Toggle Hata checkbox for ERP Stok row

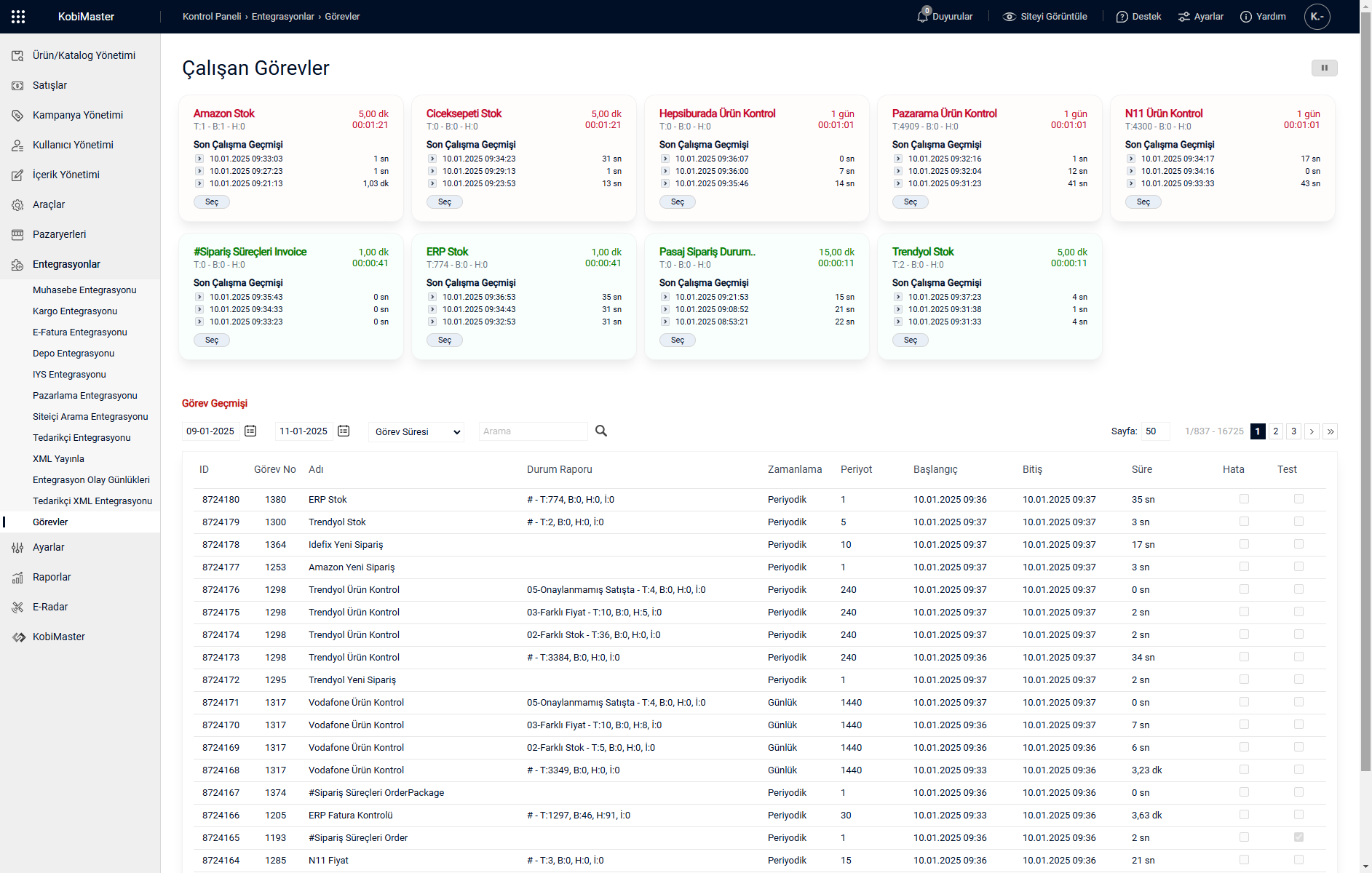1244,499
